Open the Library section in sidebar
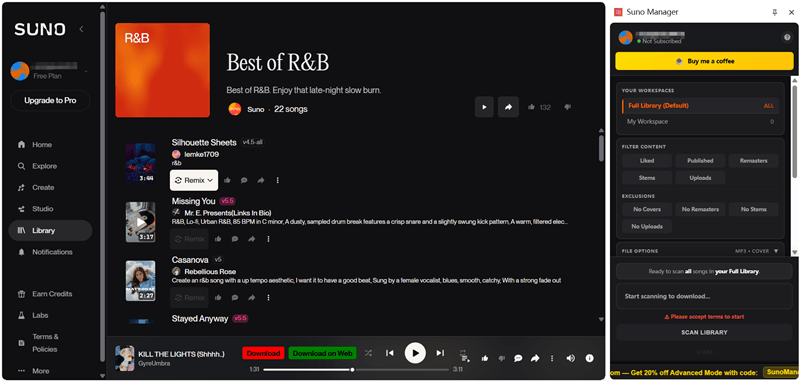This screenshot has width=800, height=381. click(50, 231)
